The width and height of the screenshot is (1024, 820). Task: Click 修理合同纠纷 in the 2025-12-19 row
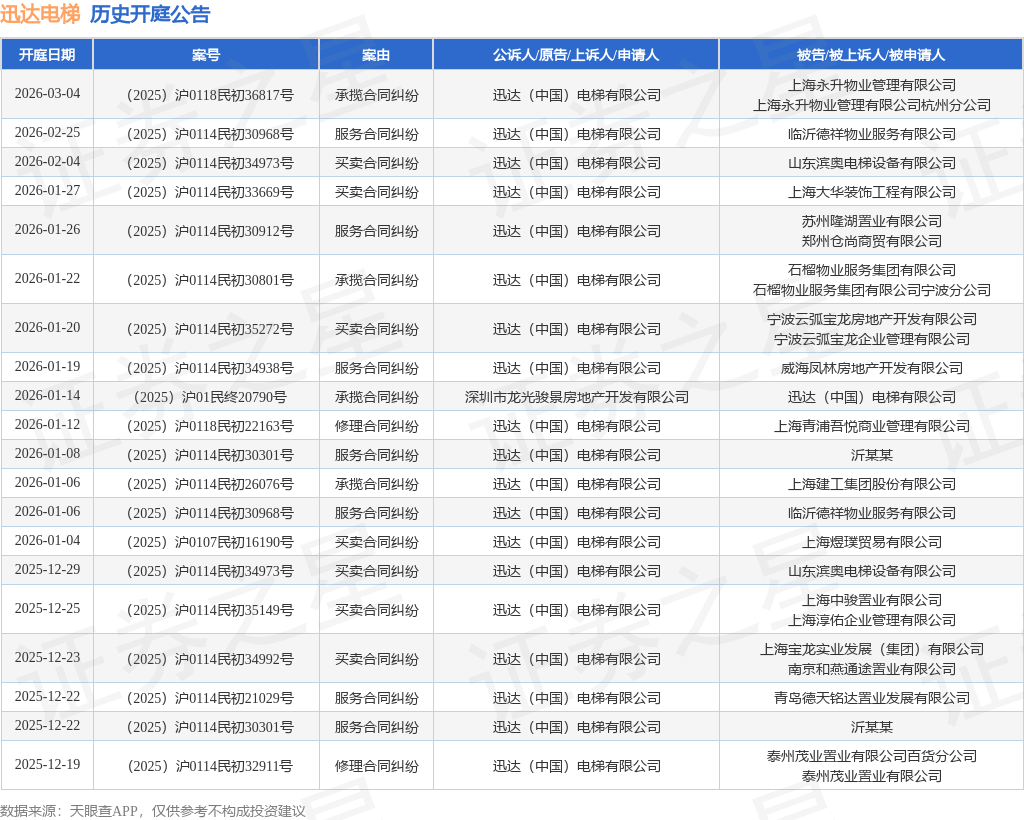click(376, 766)
